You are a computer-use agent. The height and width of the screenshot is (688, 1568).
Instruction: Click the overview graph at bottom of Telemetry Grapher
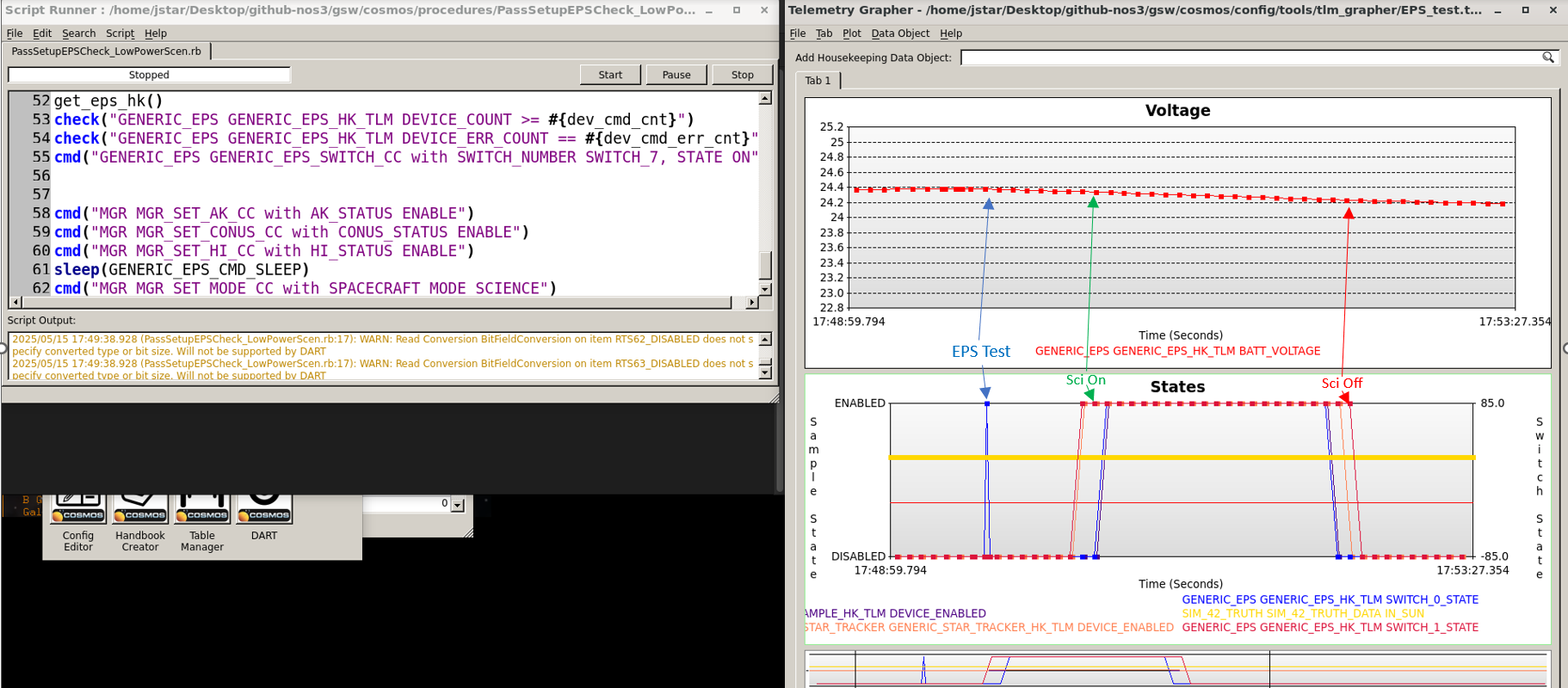pyautogui.click(x=1177, y=669)
